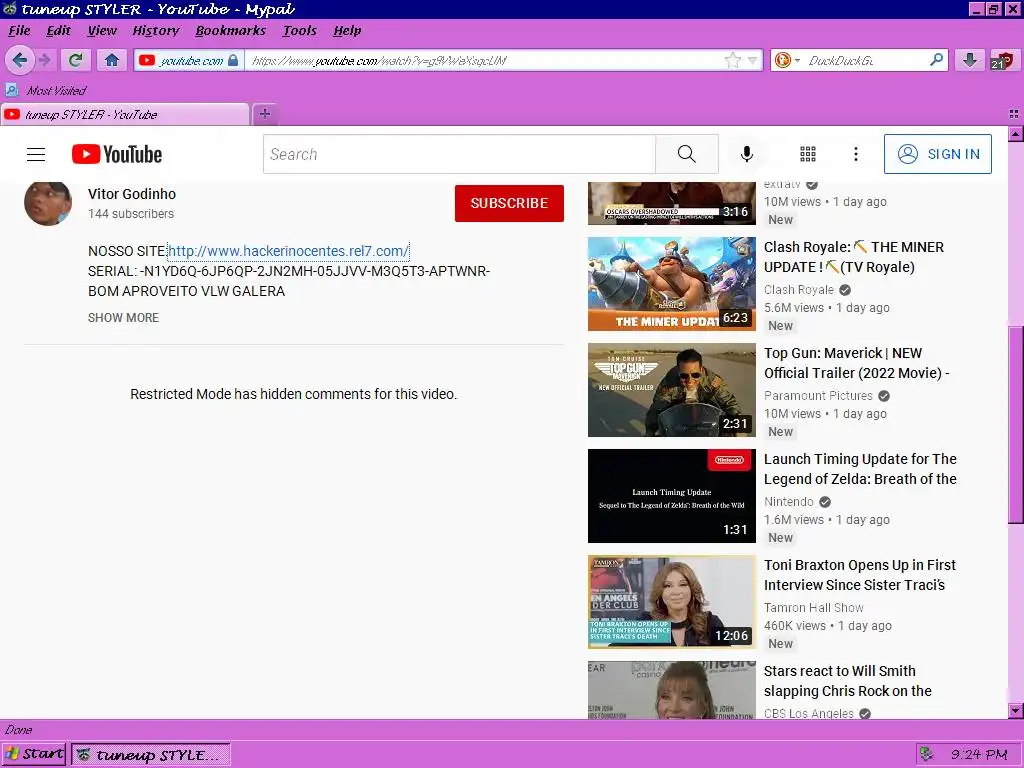The width and height of the screenshot is (1024, 768).
Task: Open Vitor Godinho channel avatar
Action: click(x=48, y=203)
